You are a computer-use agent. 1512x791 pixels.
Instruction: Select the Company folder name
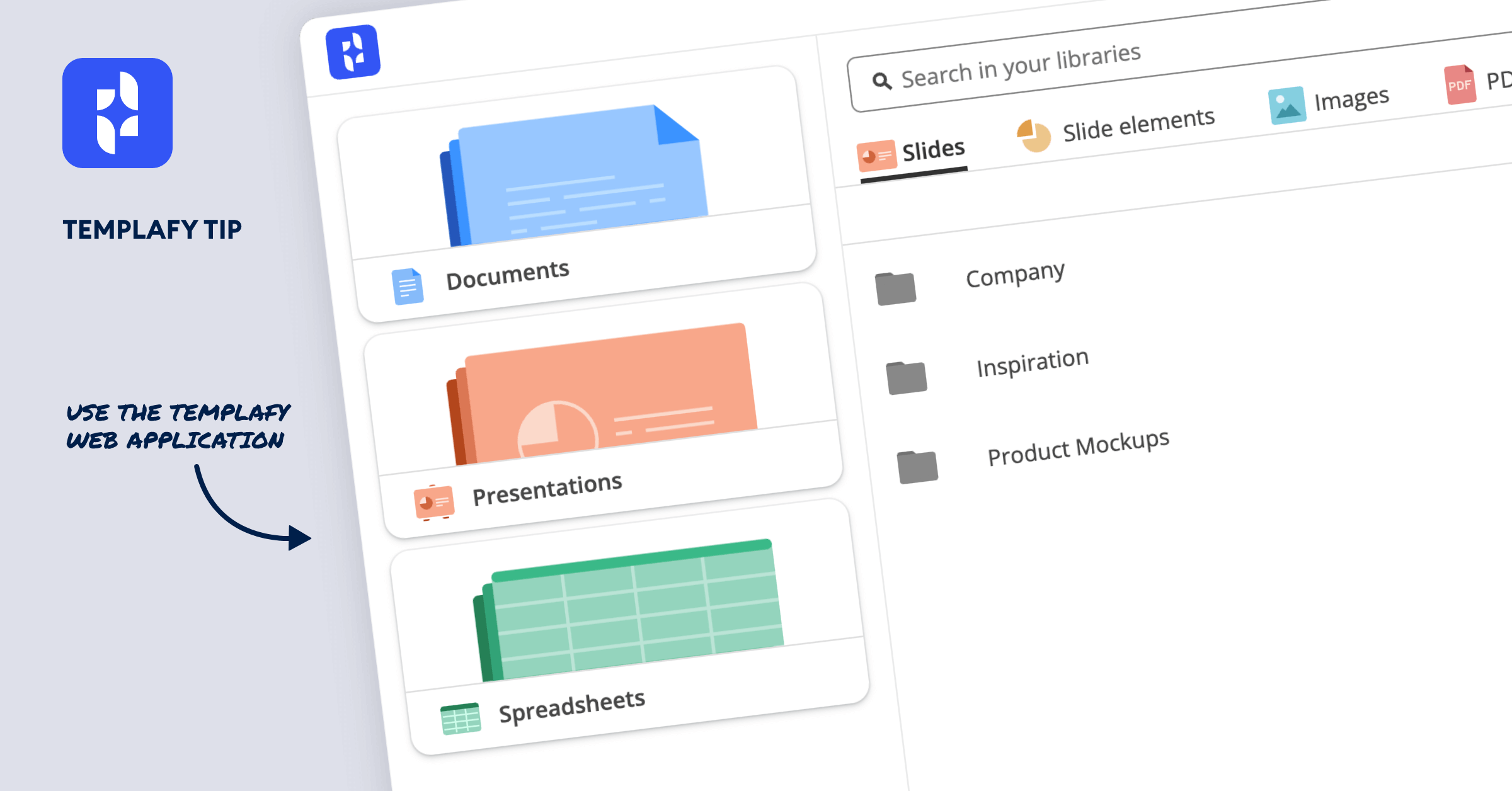(1016, 275)
